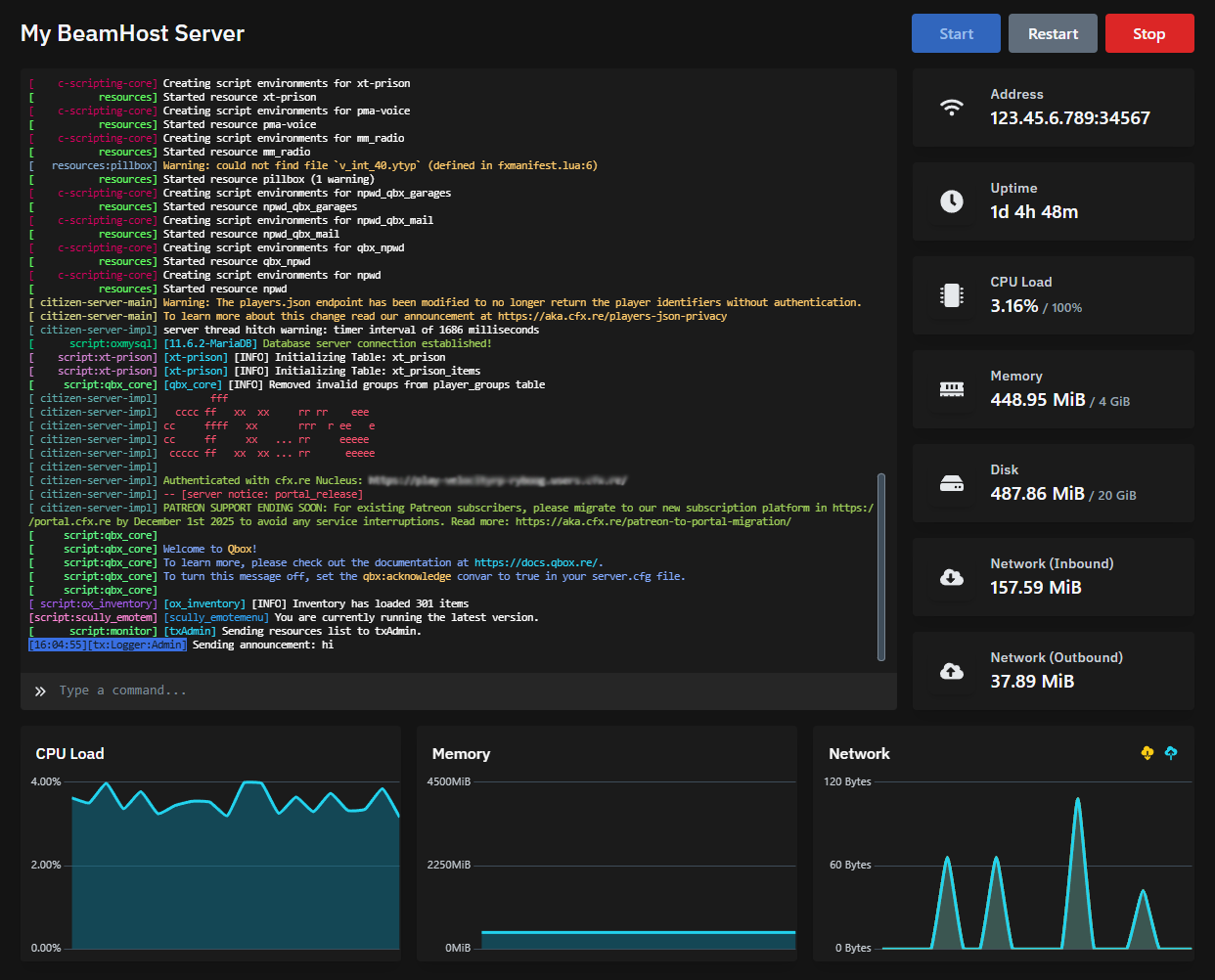This screenshot has height=980, width=1215.
Task: Stop the server using the red Stop button
Action: click(x=1149, y=33)
